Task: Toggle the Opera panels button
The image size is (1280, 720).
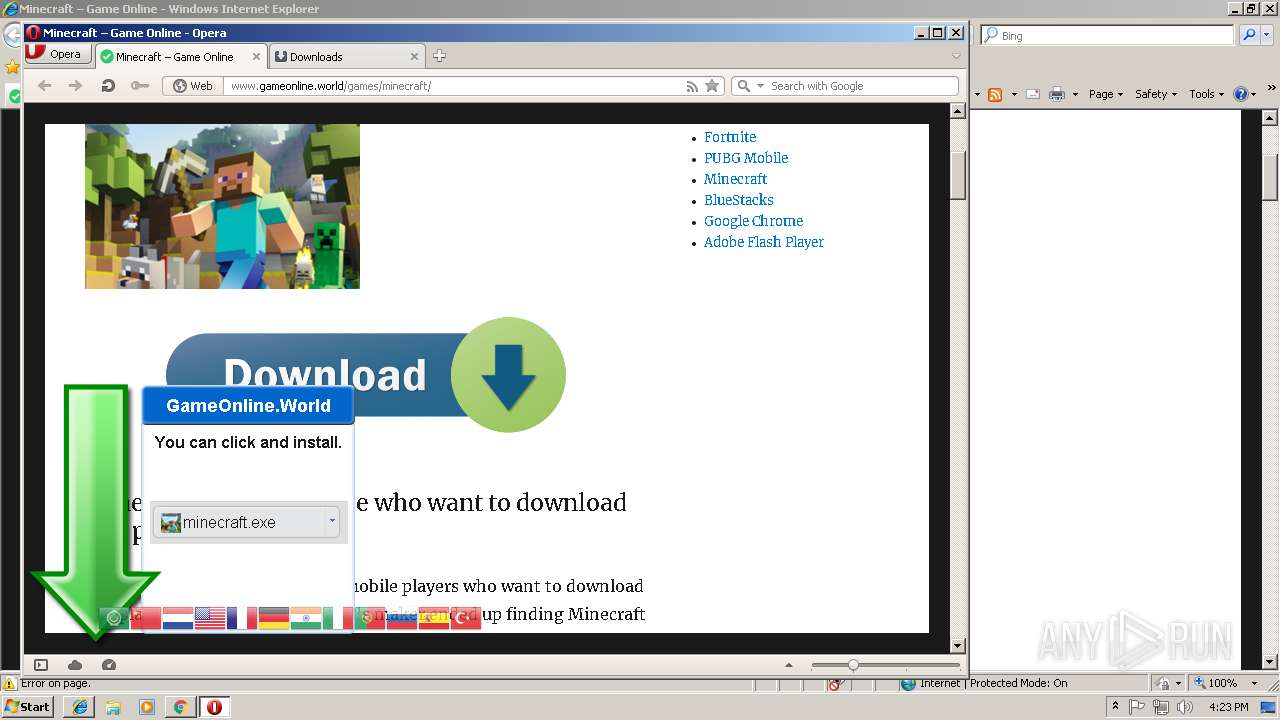Action: click(x=41, y=665)
